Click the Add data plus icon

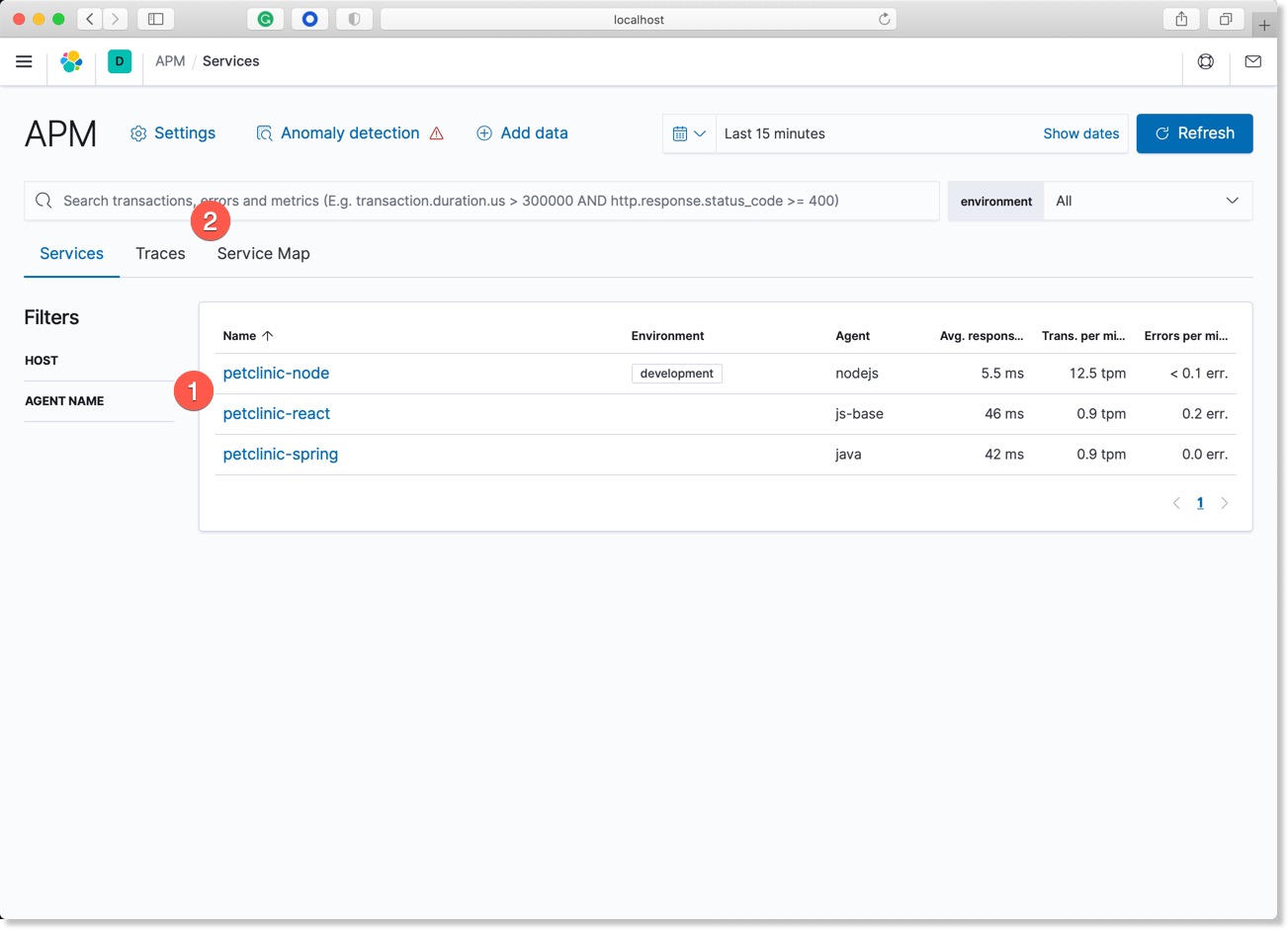click(484, 133)
